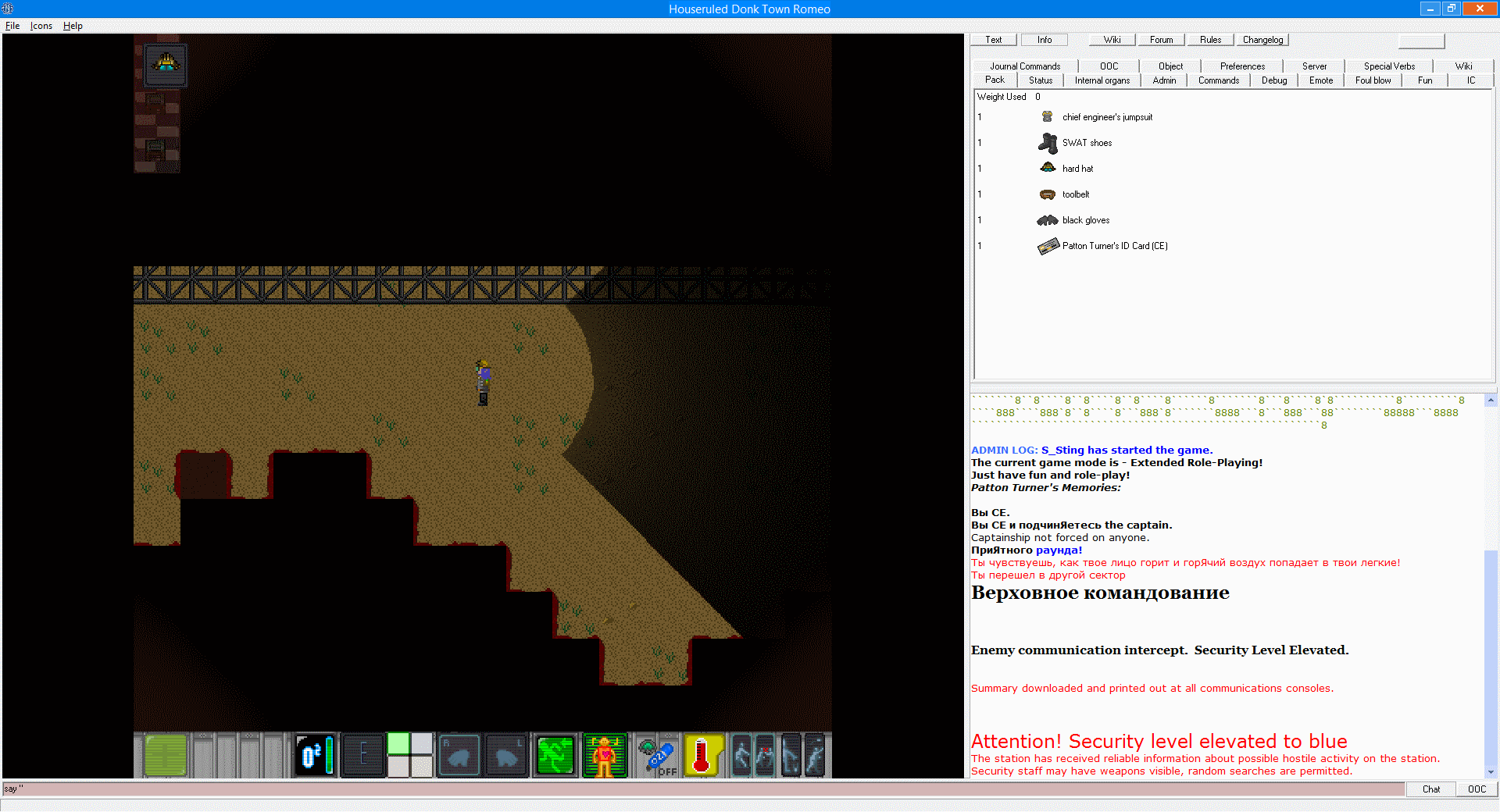Image resolution: width=1500 pixels, height=812 pixels.
Task: Open the body health doll indicator
Action: click(x=605, y=756)
